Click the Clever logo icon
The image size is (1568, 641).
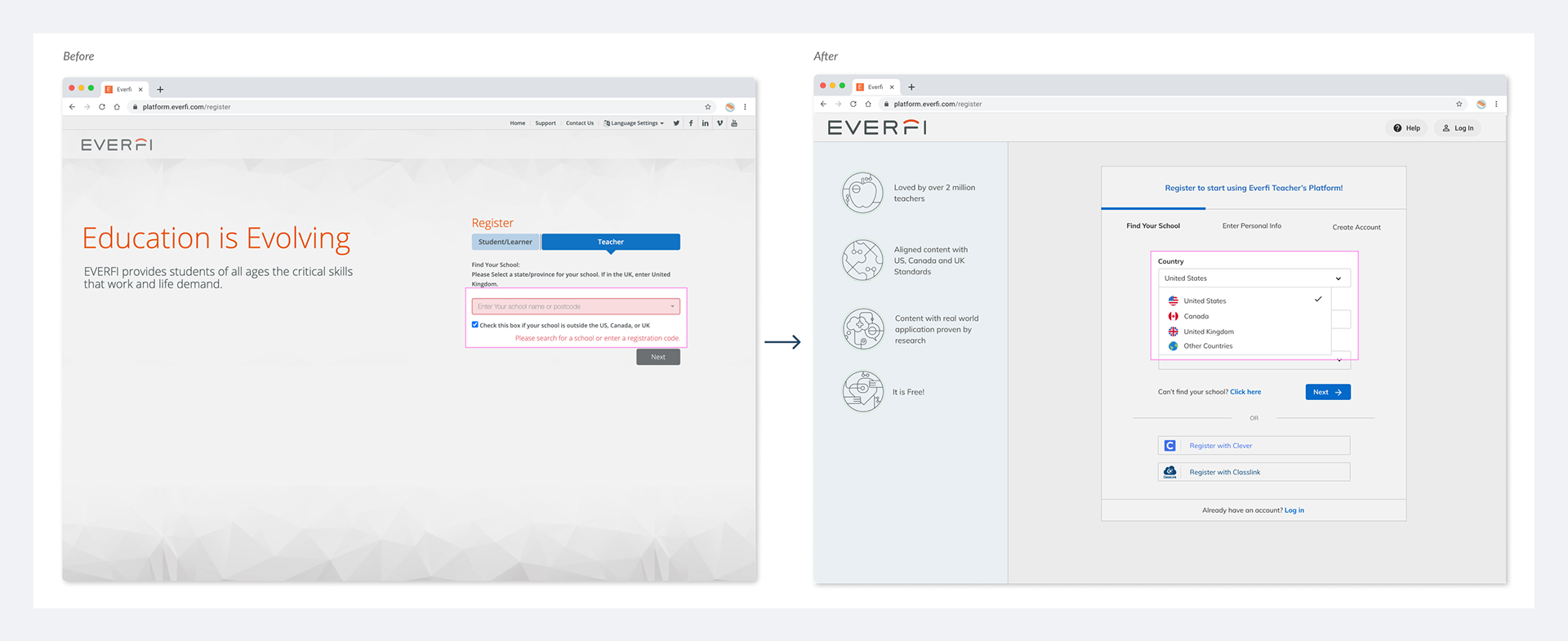click(1170, 446)
